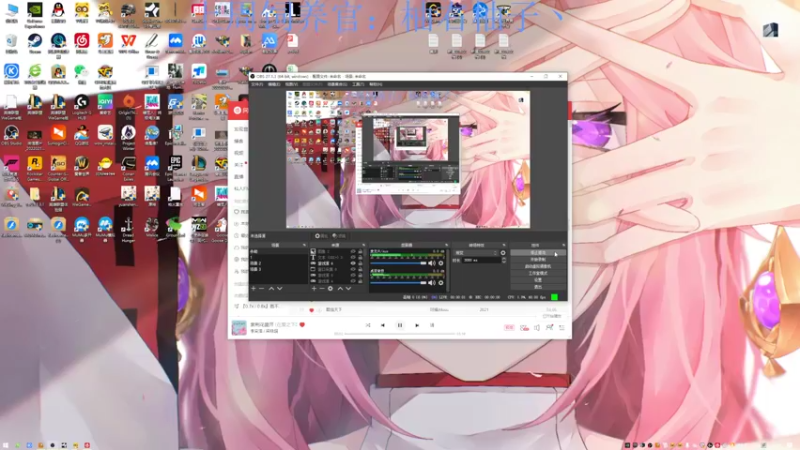Image resolution: width=800 pixels, height=450 pixels.
Task: Move the selected source down
Action: click(348, 288)
